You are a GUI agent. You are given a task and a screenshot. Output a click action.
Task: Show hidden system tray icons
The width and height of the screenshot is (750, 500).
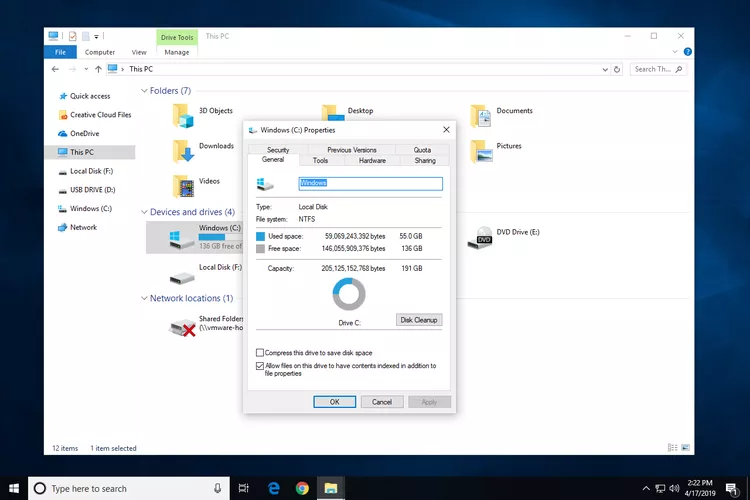click(646, 488)
